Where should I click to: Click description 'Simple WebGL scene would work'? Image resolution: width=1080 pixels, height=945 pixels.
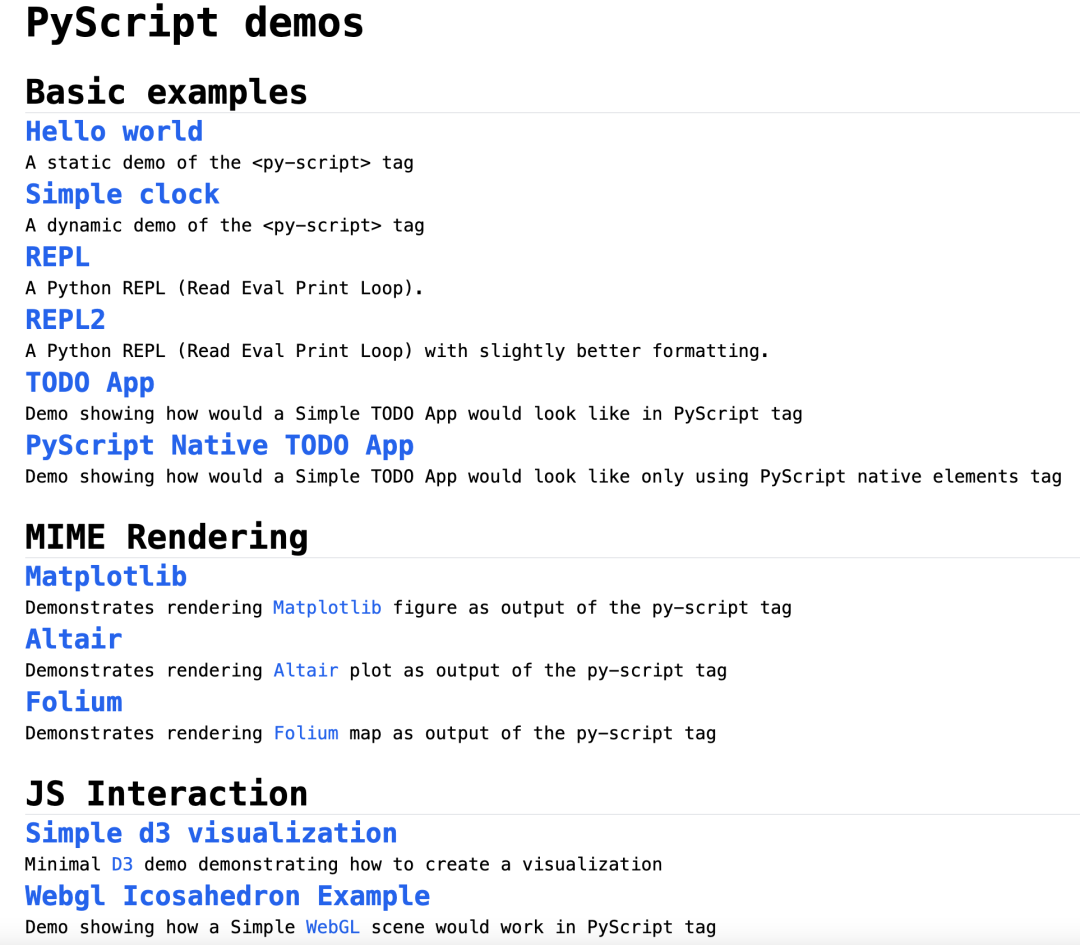(x=371, y=927)
